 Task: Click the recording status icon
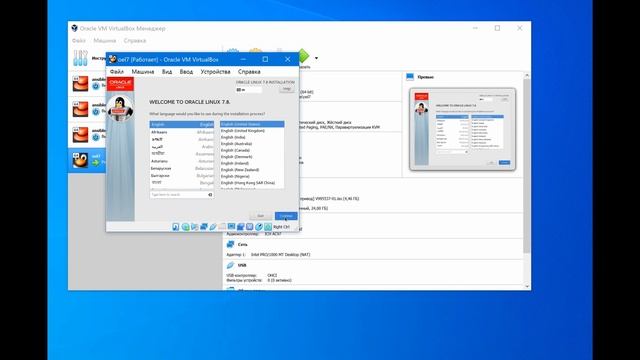(240, 227)
